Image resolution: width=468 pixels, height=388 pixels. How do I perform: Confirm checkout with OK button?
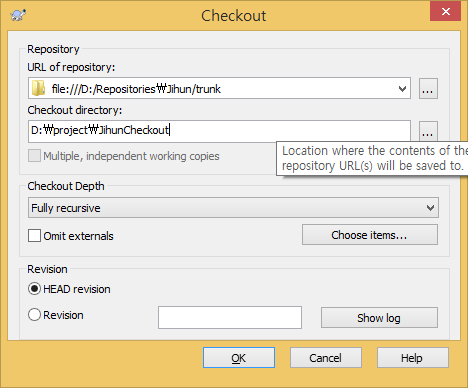[x=239, y=358]
